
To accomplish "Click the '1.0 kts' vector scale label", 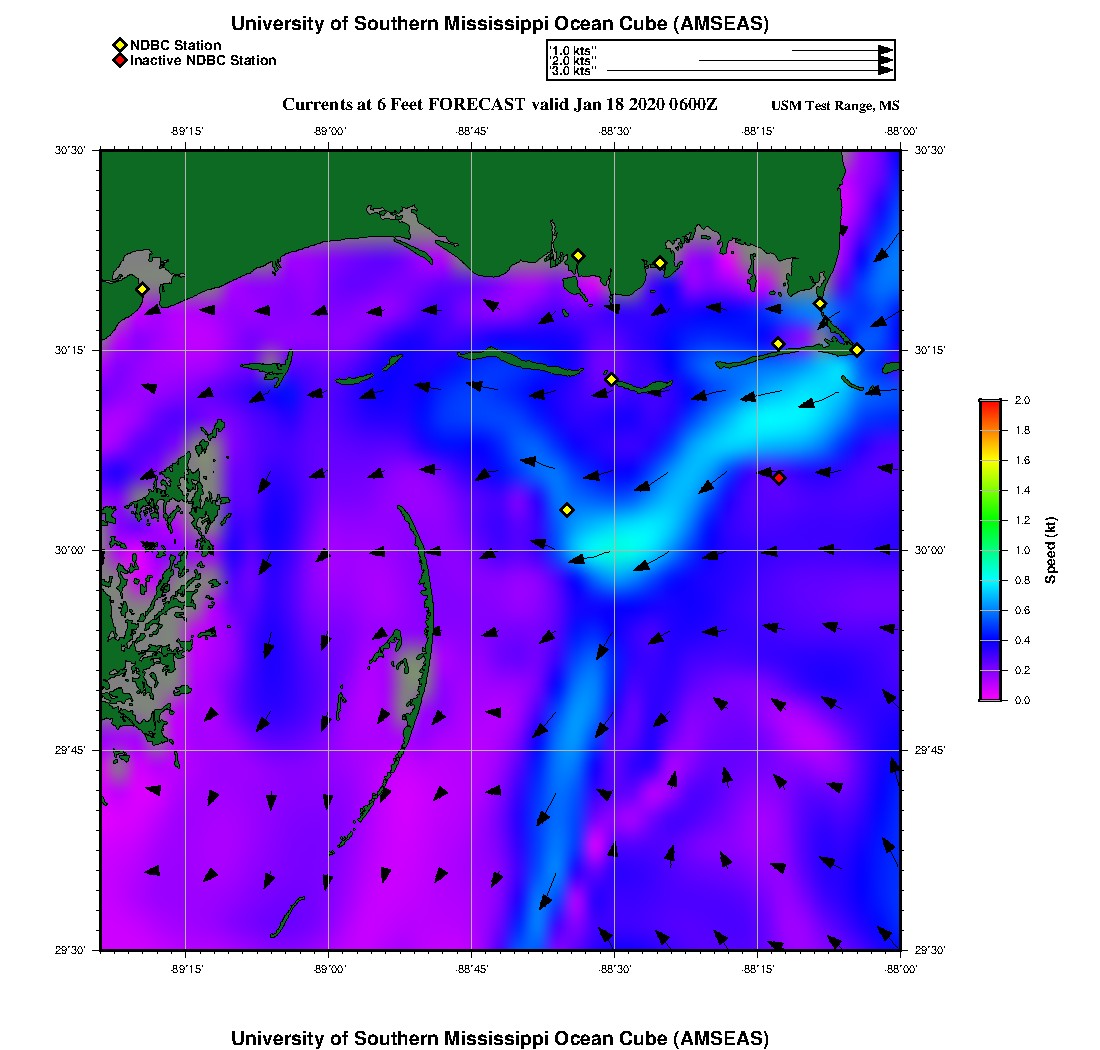I will pos(572,51).
